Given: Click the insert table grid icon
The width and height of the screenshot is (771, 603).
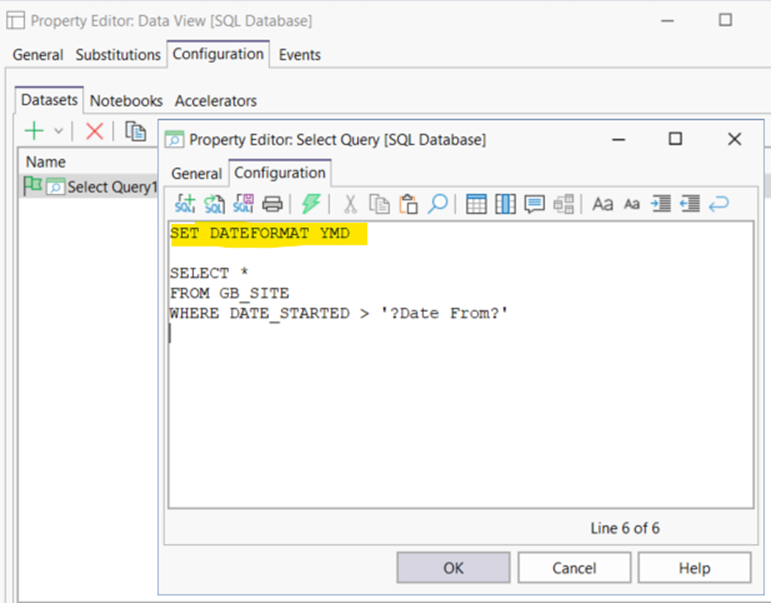Looking at the screenshot, I should [x=477, y=204].
